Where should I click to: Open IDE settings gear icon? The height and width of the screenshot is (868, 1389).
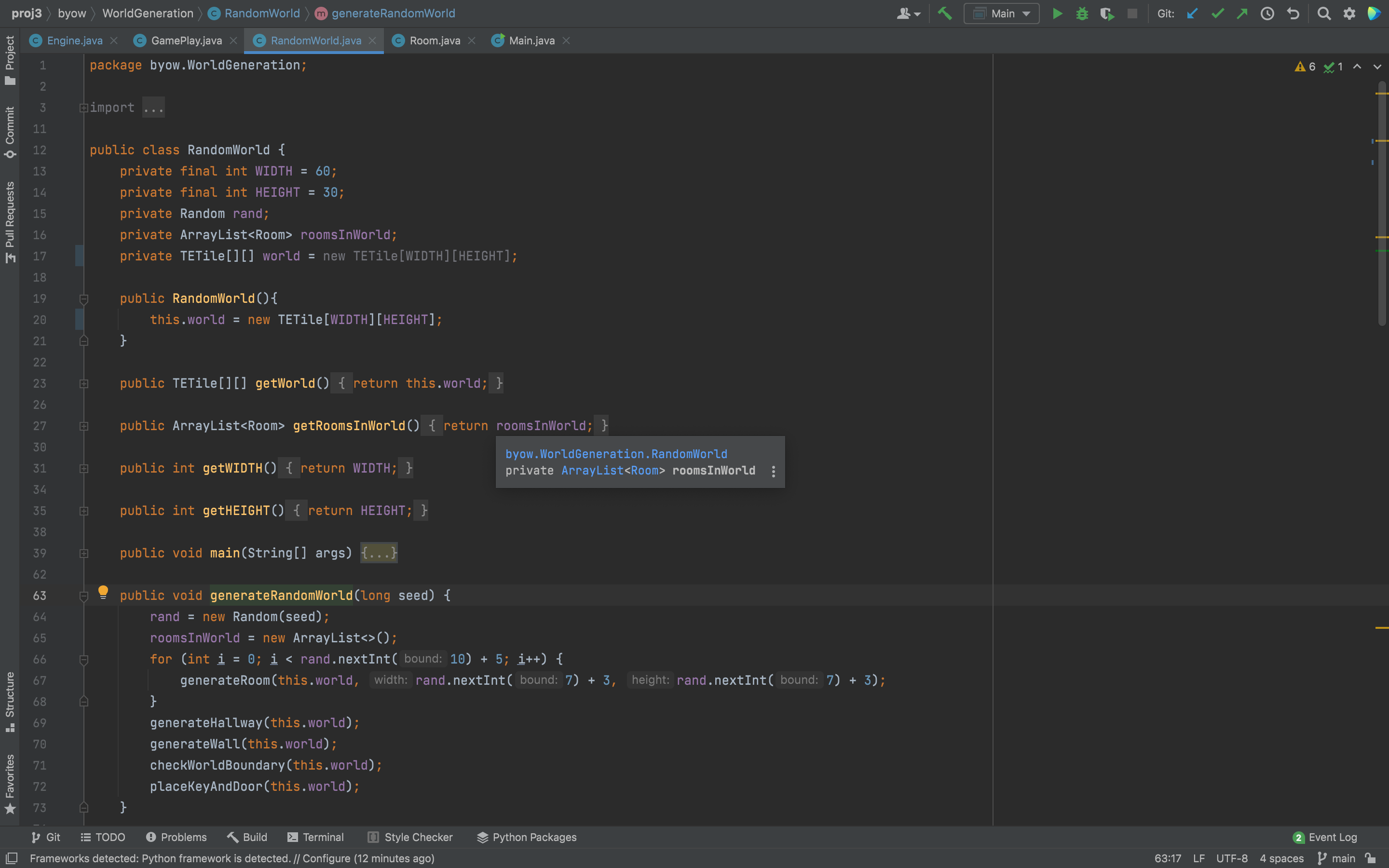[x=1349, y=13]
